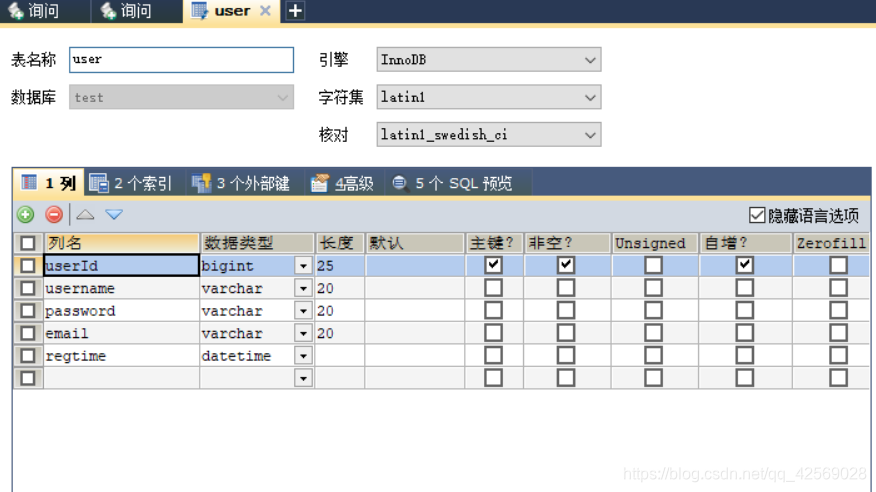Open the 字符集 latin1 dropdown
Viewport: 876px width, 492px height.
tap(489, 97)
